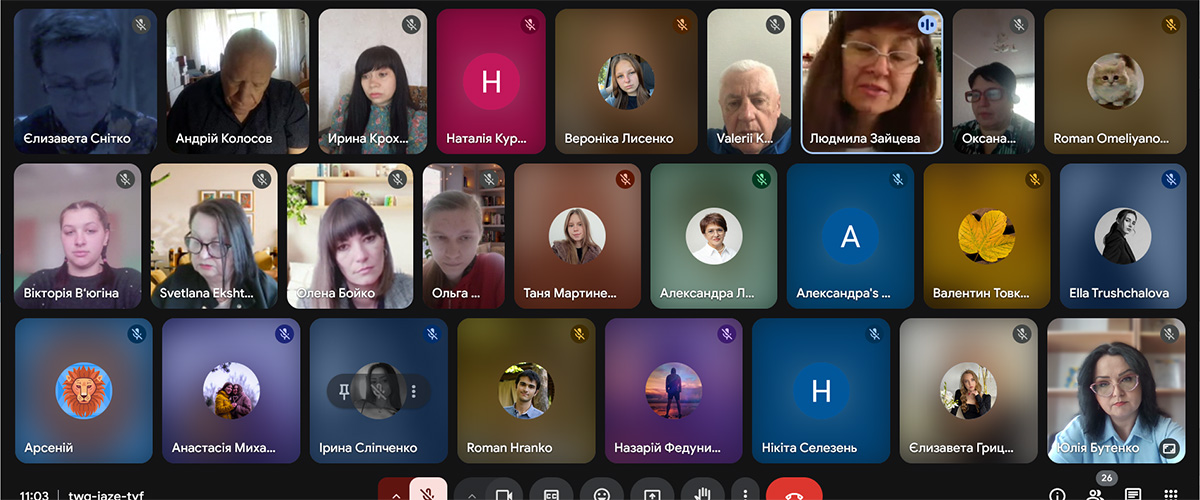Viewport: 1200px width, 500px height.
Task: Click muted mic icon on Нікіта Селезень tile
Action: 875,334
